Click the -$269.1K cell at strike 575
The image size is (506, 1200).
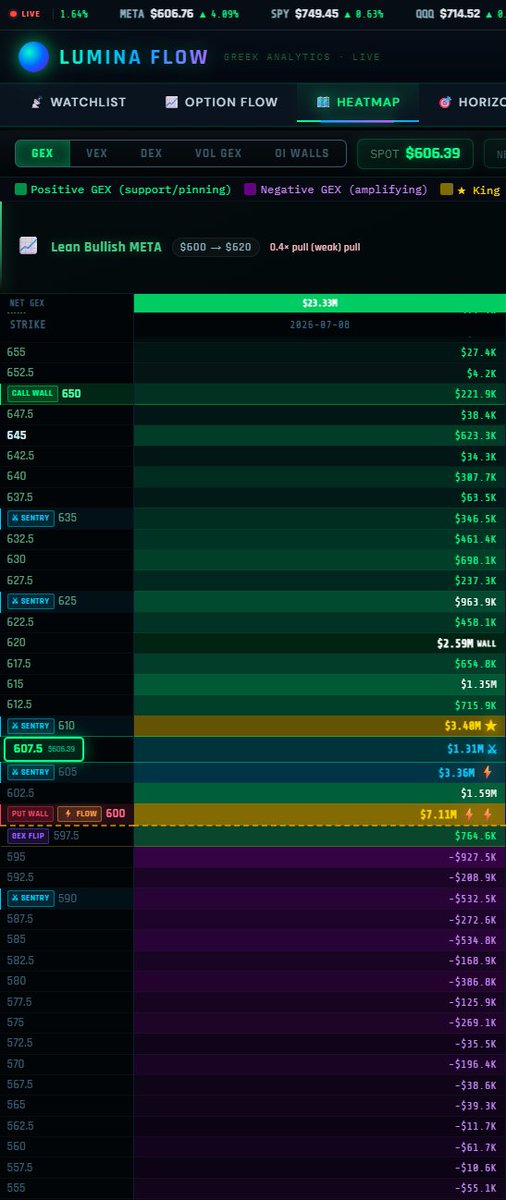(x=320, y=1023)
